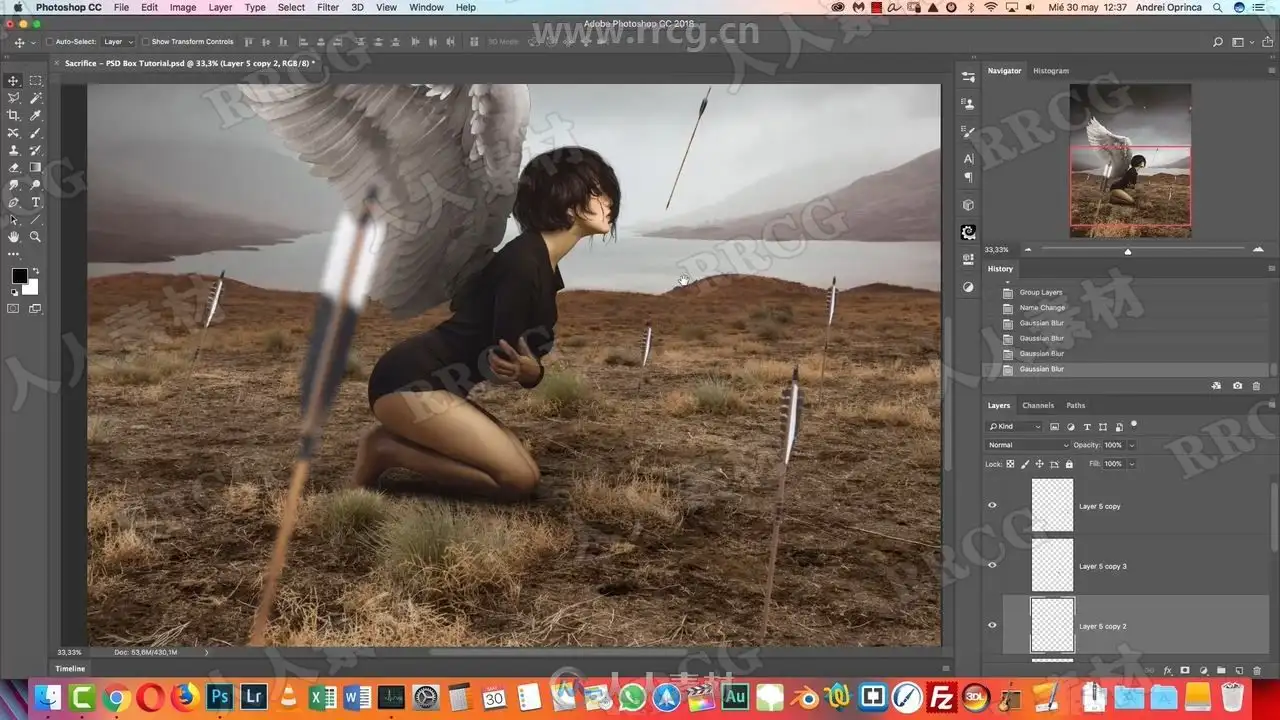The height and width of the screenshot is (720, 1280).
Task: Open the Layer menu
Action: tap(220, 8)
